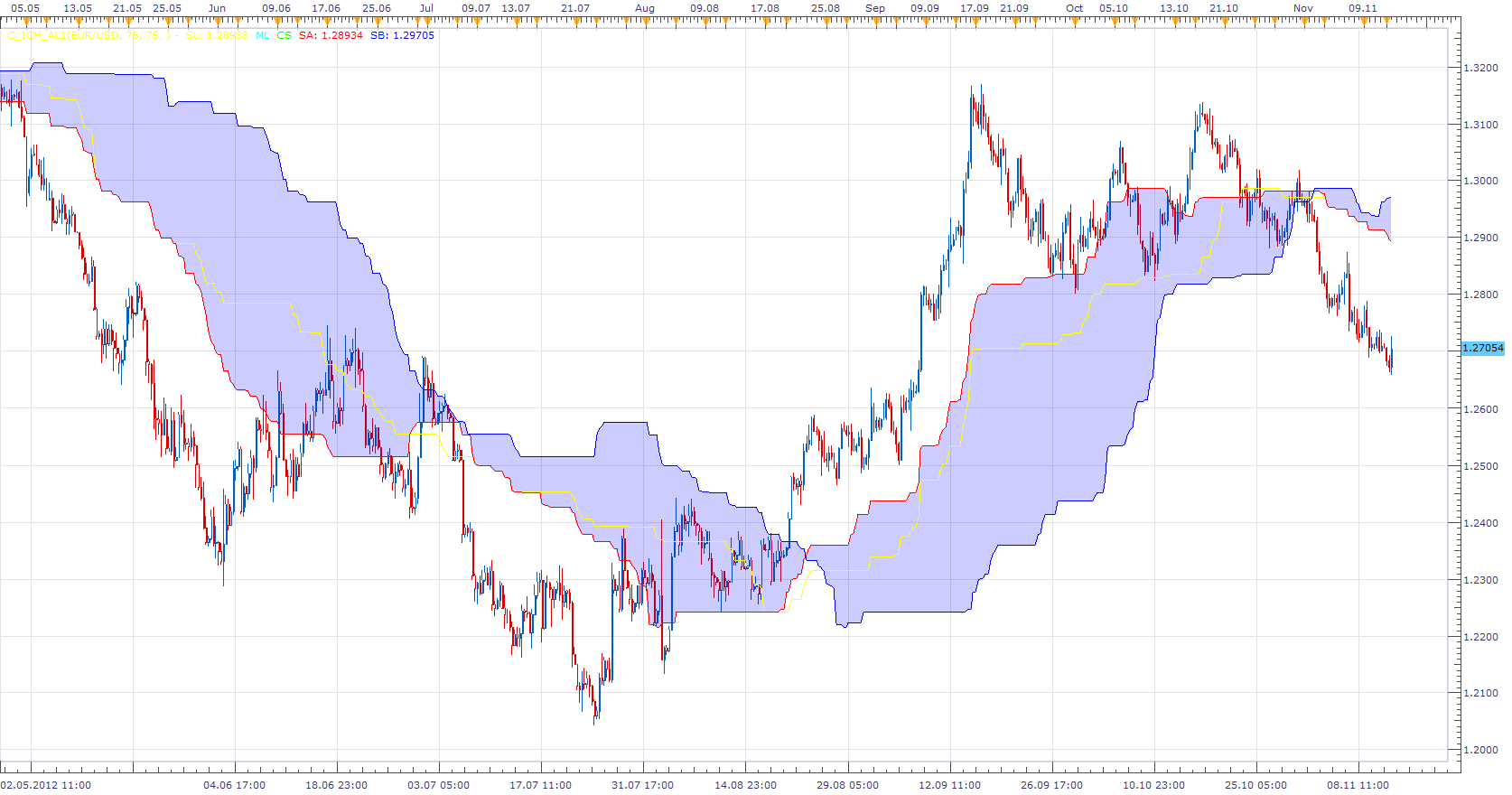Screen dimensions: 1512x795
Task: Click the 1.2200 price axis label
Action: tap(1480, 637)
